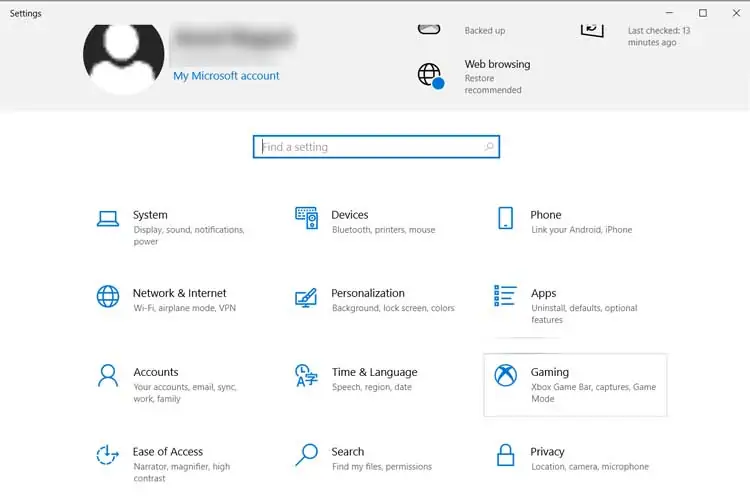Click the Phone settings icon
This screenshot has width=750, height=500.
pos(506,218)
